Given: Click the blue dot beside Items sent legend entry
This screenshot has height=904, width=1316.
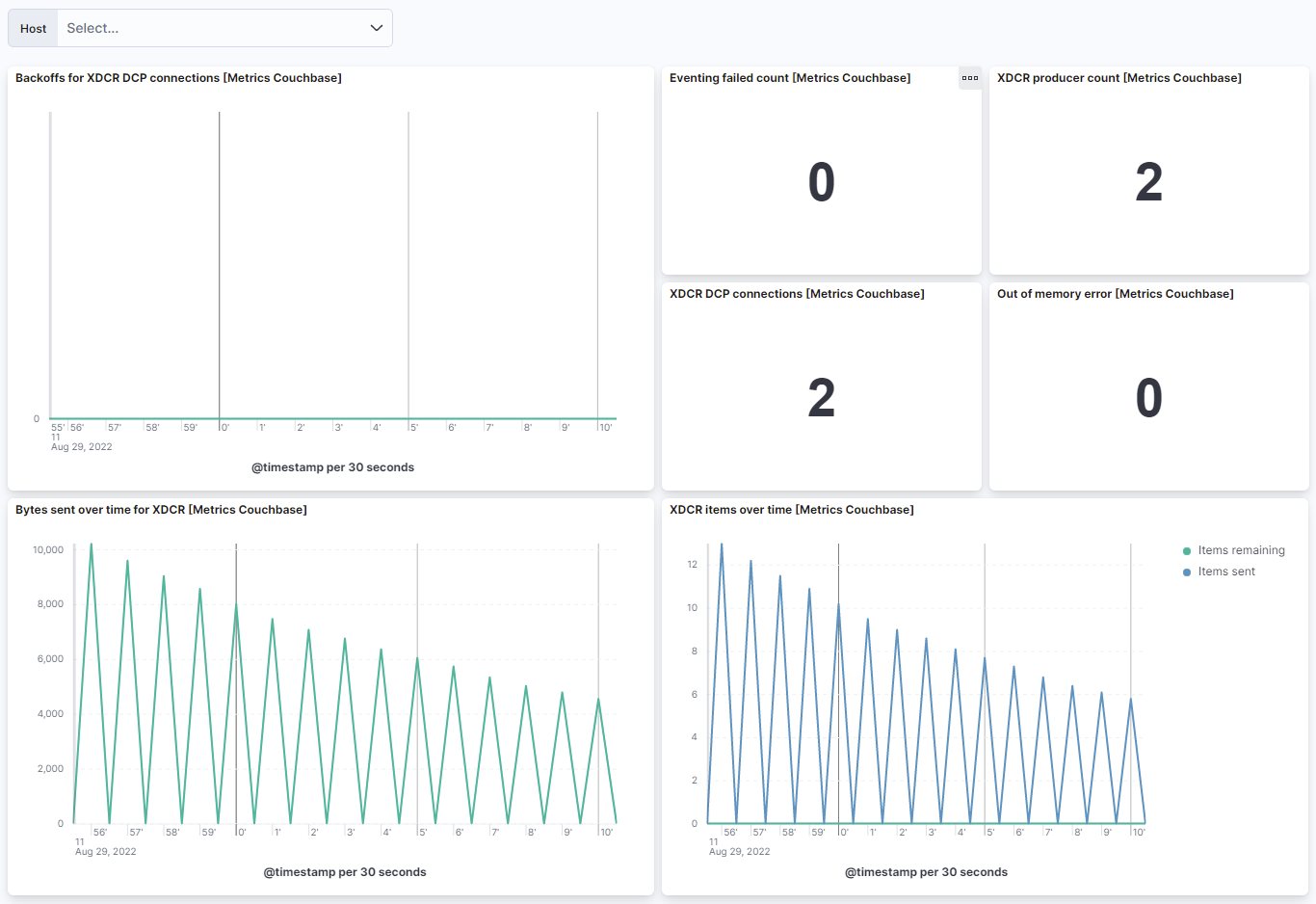Looking at the screenshot, I should pos(1185,571).
